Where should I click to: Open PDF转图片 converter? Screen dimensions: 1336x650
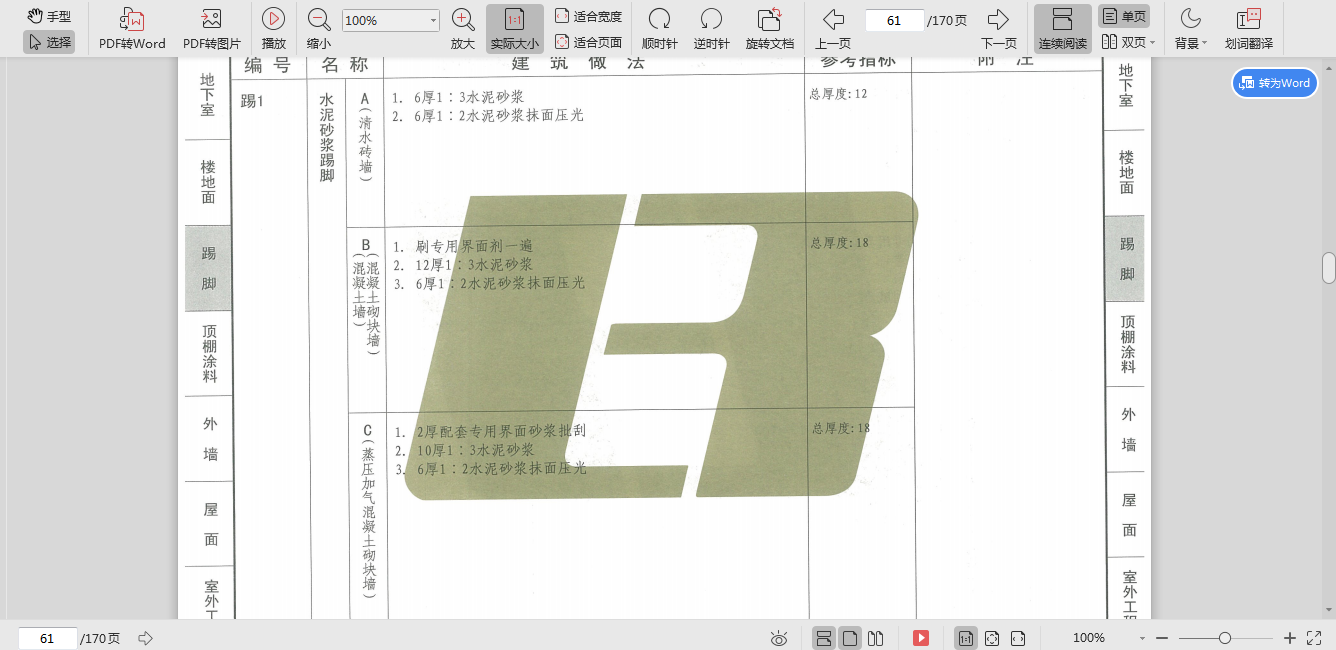[211, 29]
